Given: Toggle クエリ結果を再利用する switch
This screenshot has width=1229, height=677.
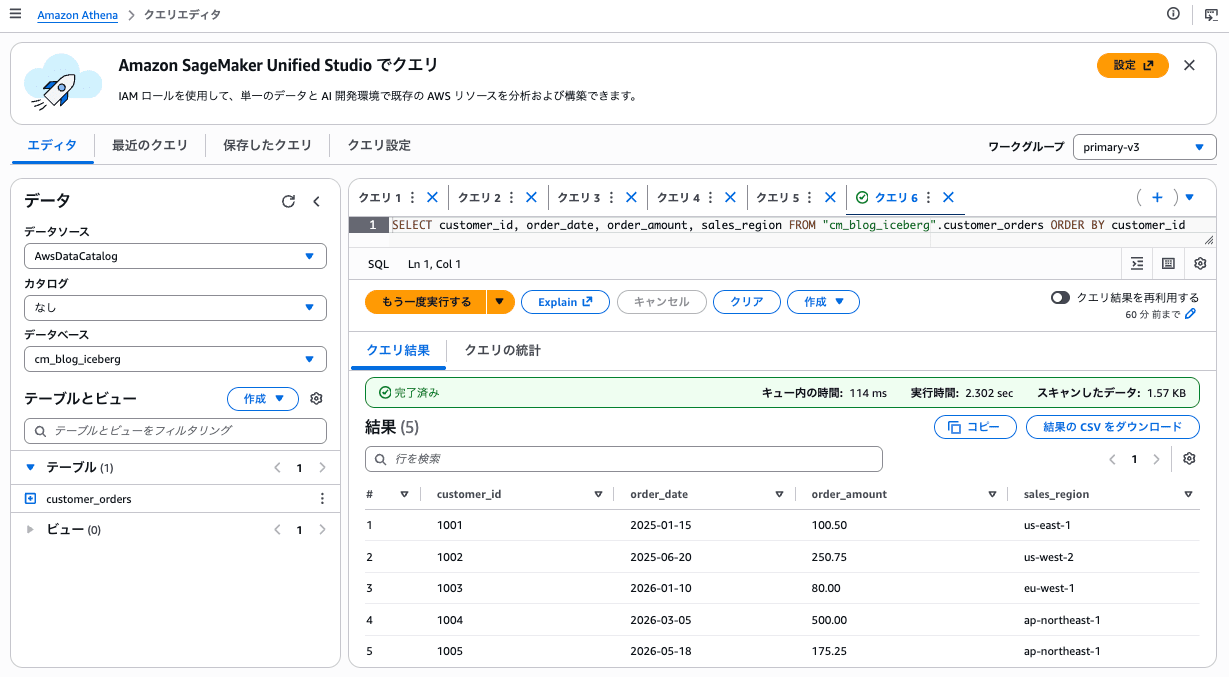Looking at the screenshot, I should pos(1060,298).
